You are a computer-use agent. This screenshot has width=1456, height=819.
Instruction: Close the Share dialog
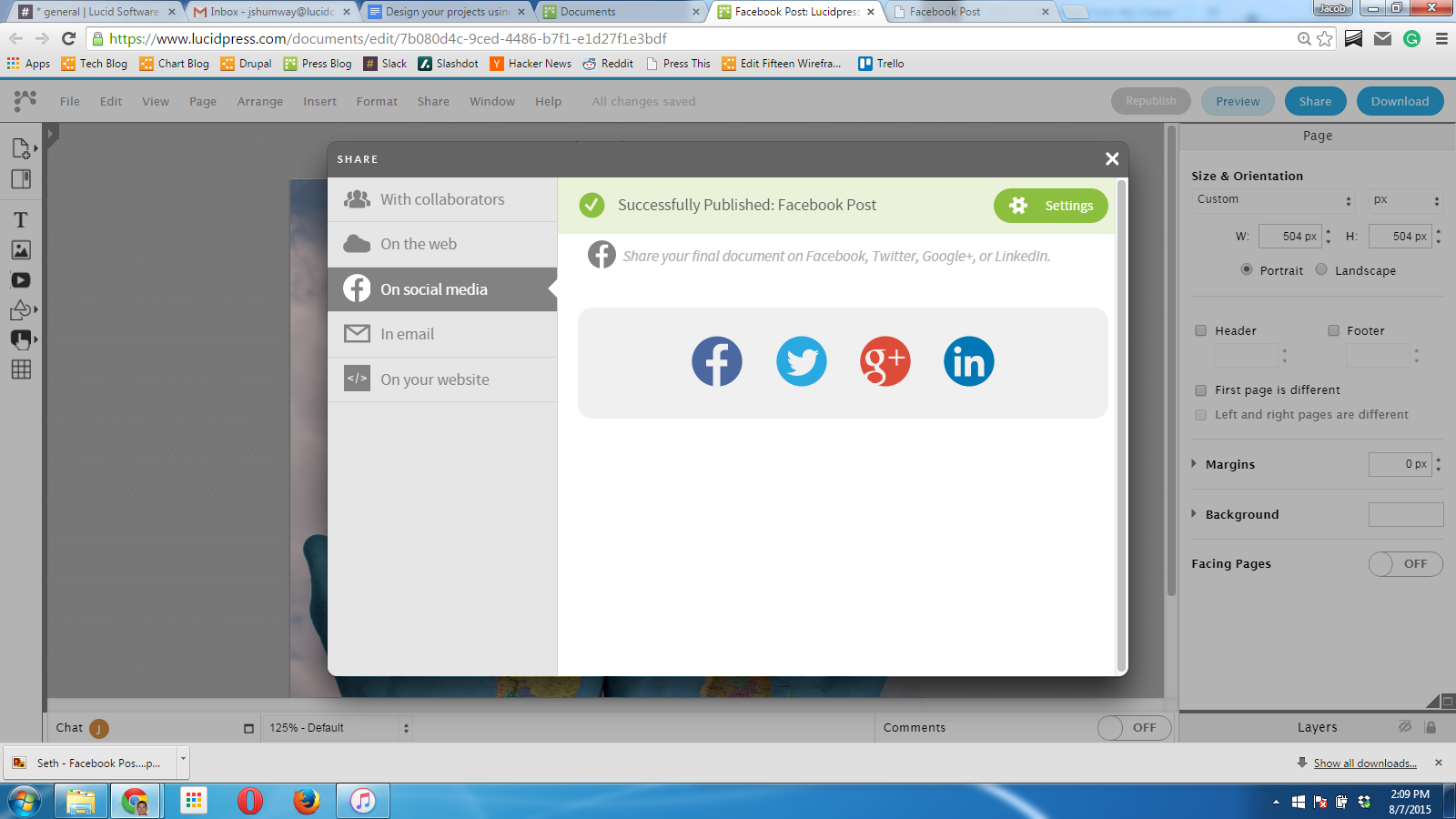[1111, 159]
